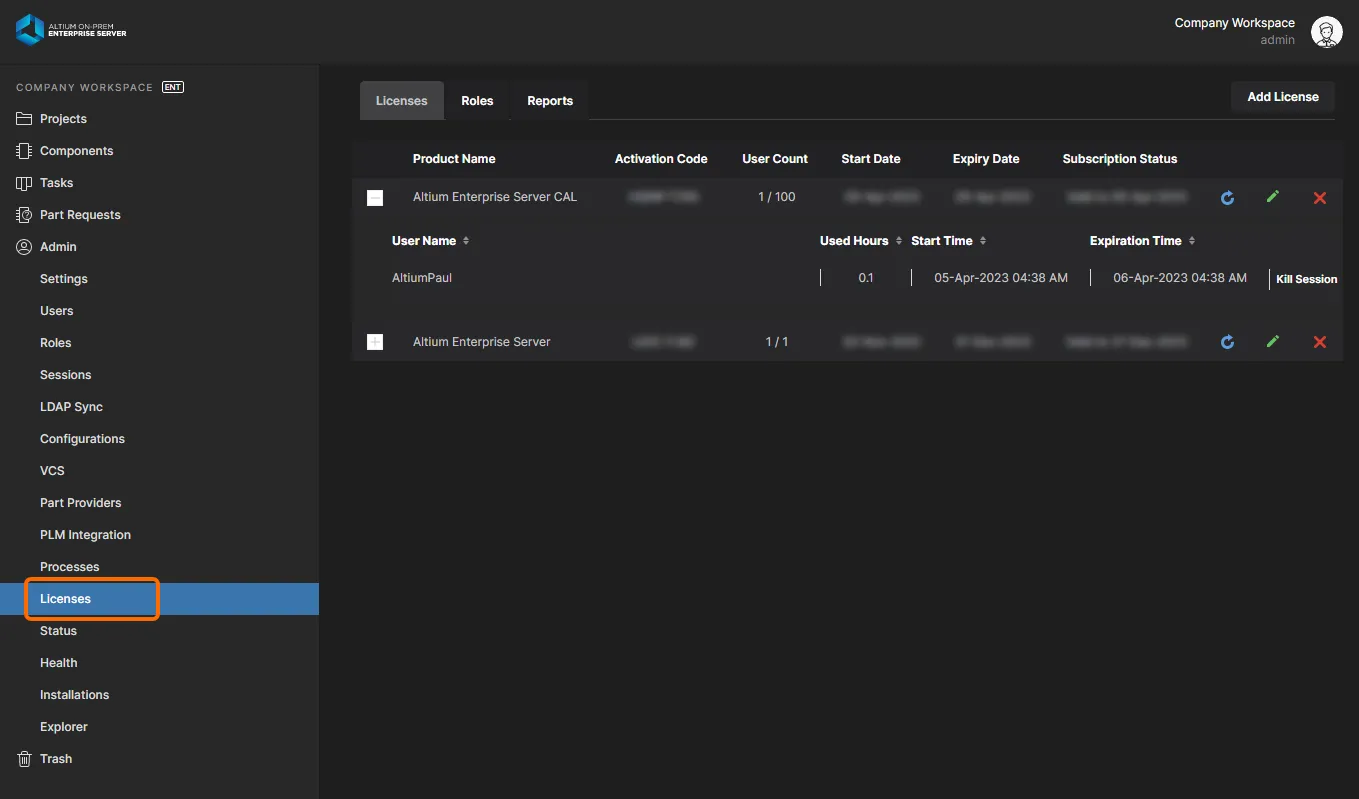This screenshot has height=799, width=1359.
Task: Select Licenses in the sidebar
Action: point(159,599)
